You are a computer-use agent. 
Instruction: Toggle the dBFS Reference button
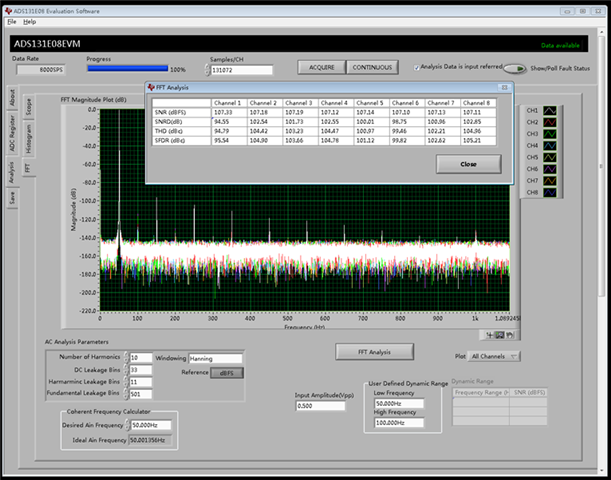[227, 373]
